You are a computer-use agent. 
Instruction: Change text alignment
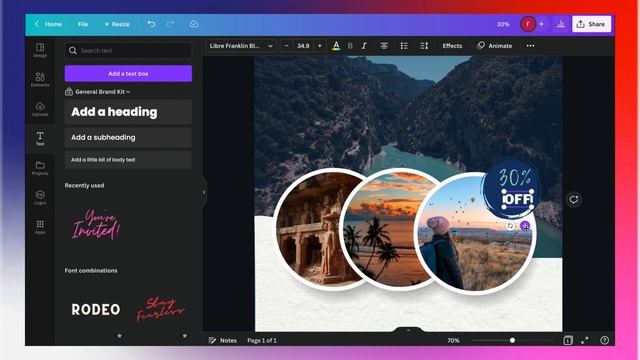pos(384,46)
